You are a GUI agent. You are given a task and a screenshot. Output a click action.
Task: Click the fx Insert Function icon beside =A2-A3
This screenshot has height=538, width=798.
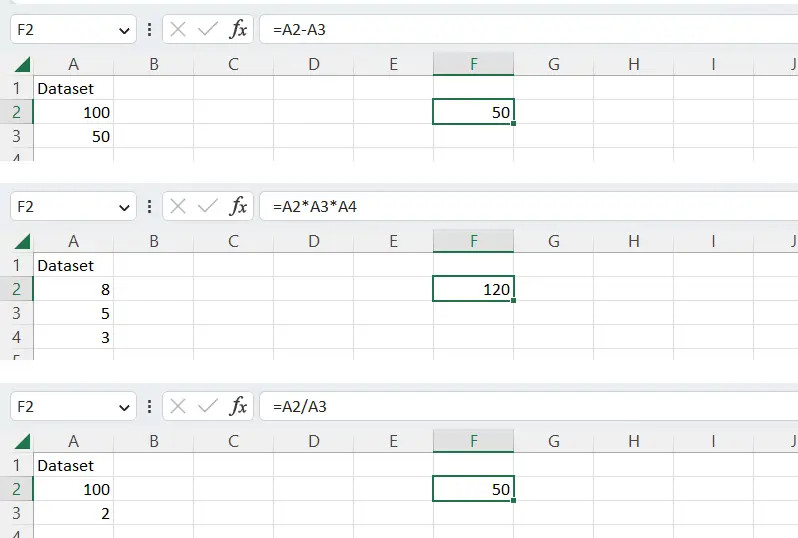tap(238, 30)
